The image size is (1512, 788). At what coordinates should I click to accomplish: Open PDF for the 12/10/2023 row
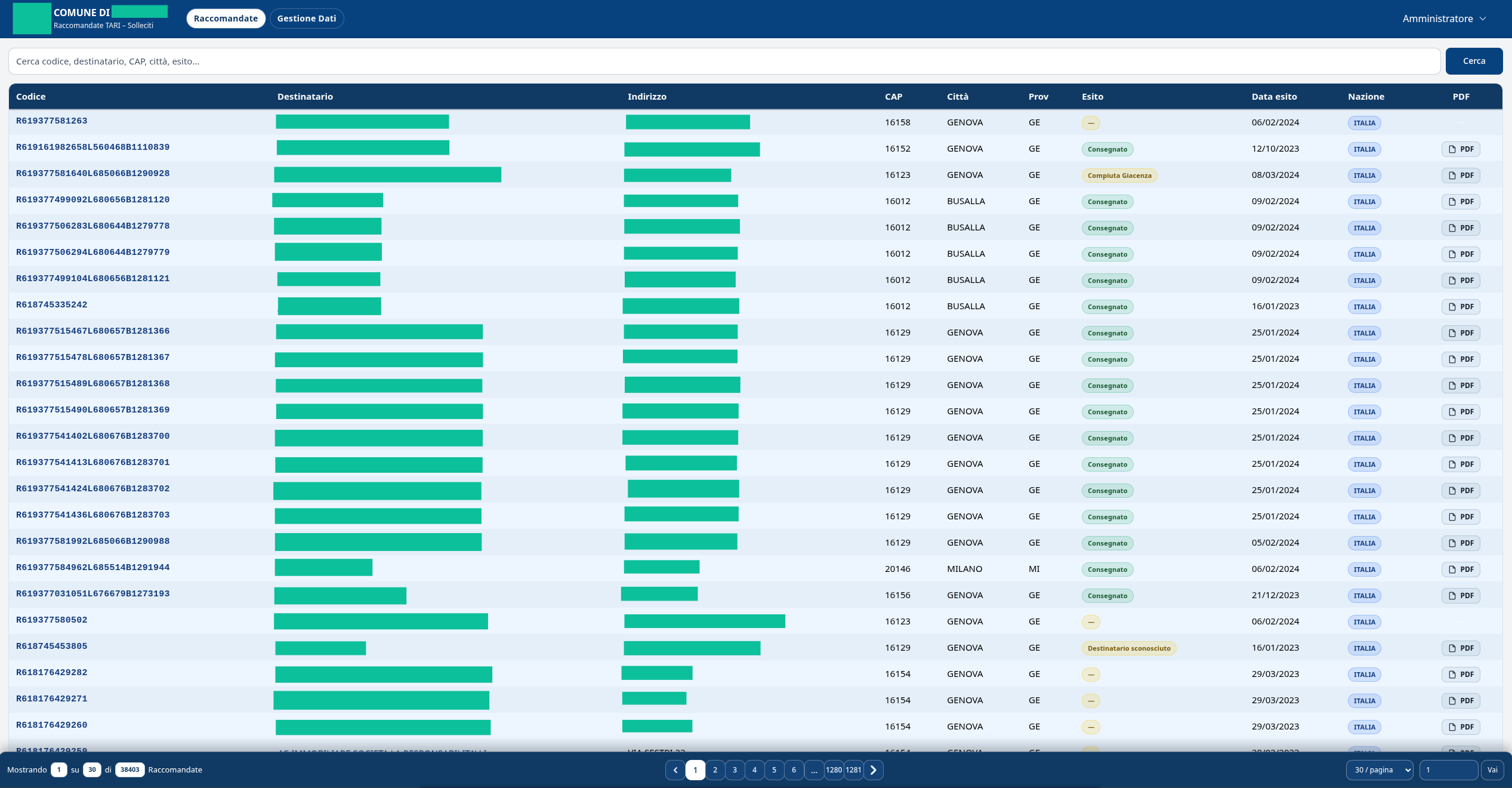pos(1461,149)
